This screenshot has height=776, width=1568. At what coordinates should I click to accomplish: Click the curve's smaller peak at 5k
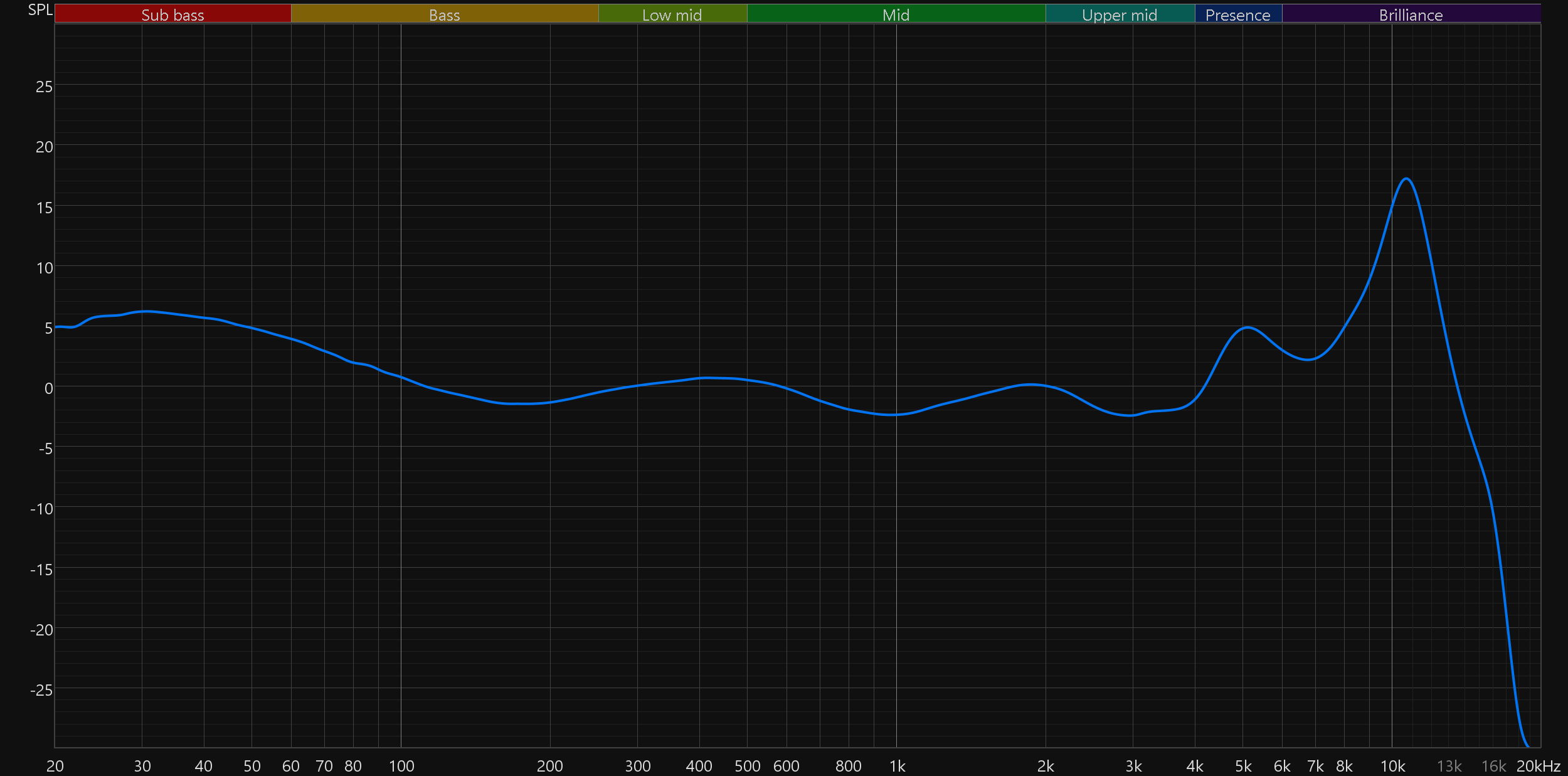1248,327
